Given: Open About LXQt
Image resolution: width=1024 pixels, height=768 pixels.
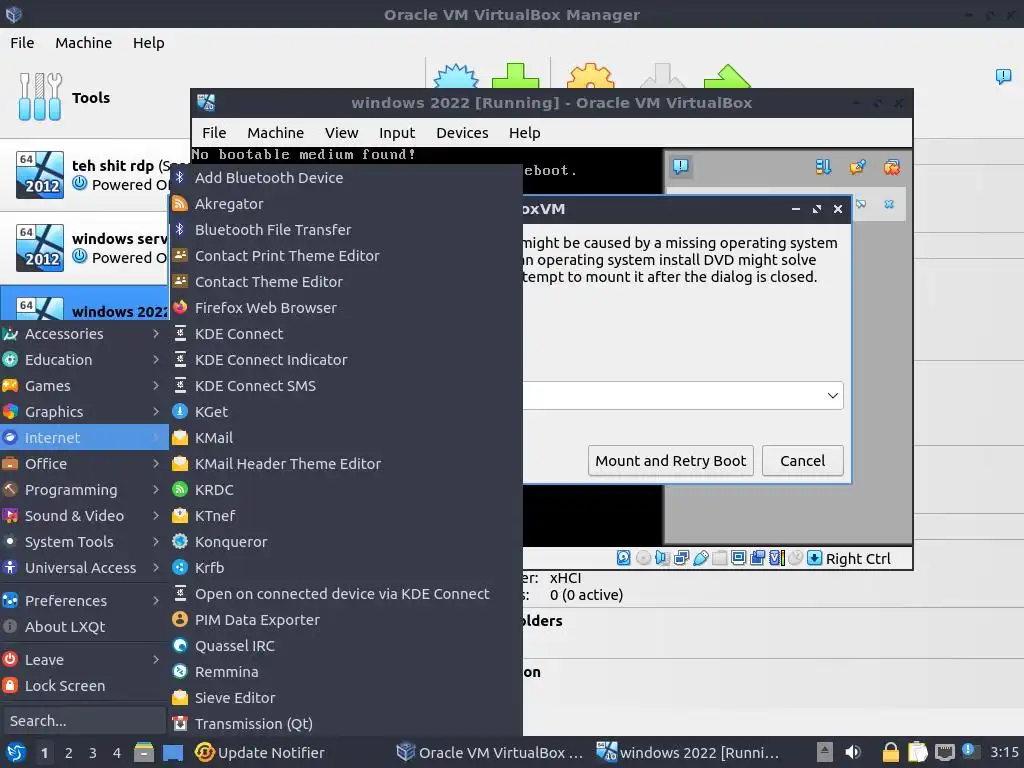Looking at the screenshot, I should point(84,626).
